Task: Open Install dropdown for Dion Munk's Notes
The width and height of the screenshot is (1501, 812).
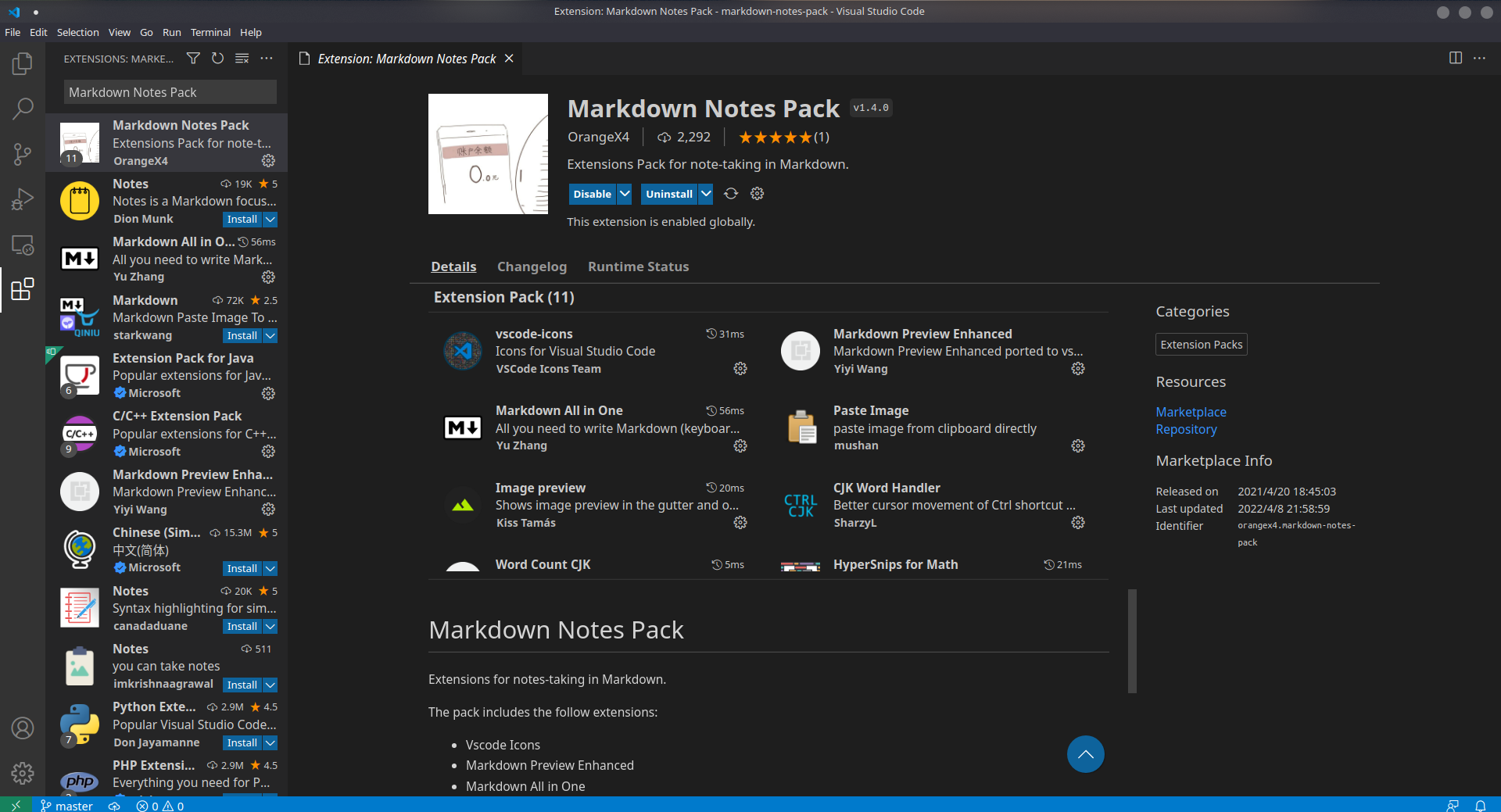Action: point(270,220)
